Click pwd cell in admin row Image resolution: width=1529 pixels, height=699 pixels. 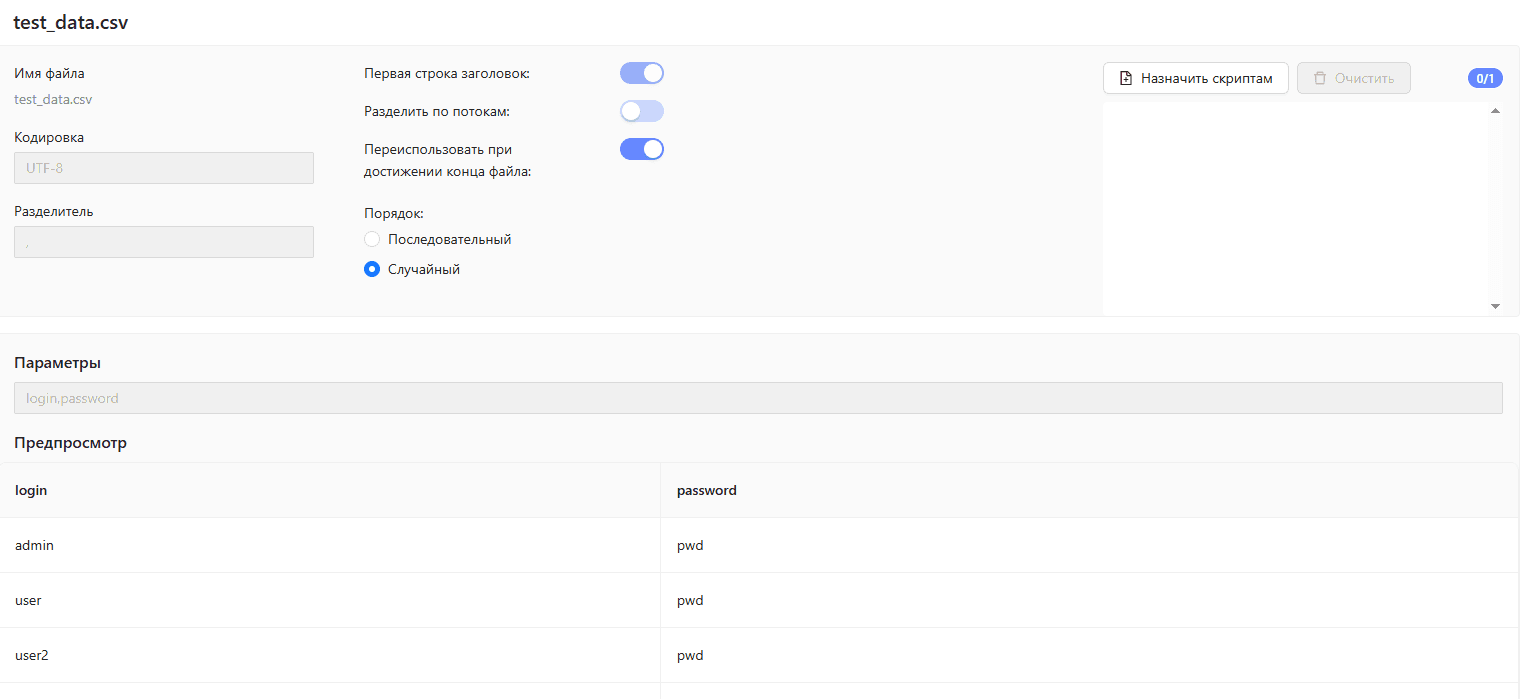tap(1090, 545)
